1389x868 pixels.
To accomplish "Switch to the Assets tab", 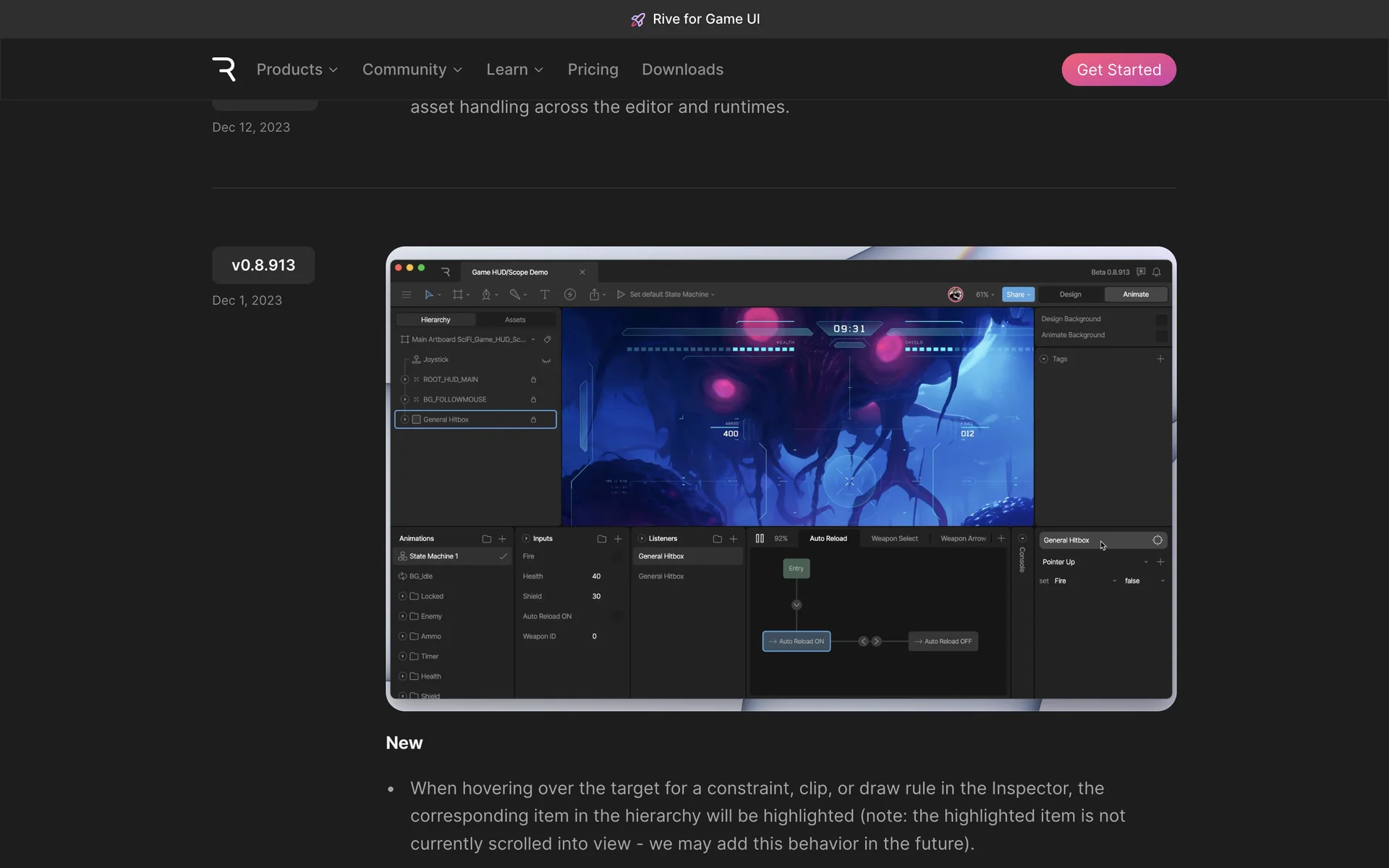I will [515, 320].
